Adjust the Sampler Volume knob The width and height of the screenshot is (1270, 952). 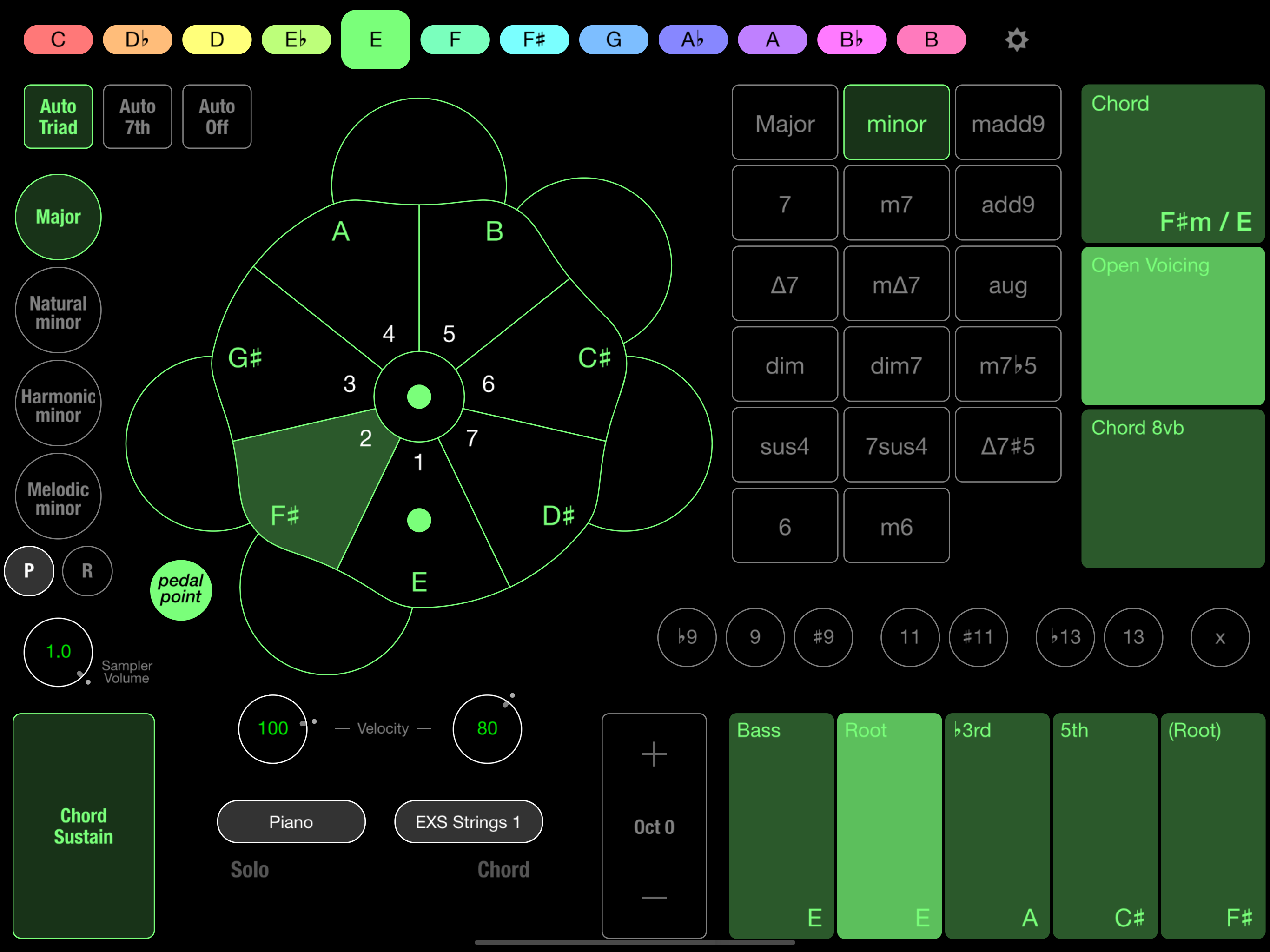tap(58, 652)
